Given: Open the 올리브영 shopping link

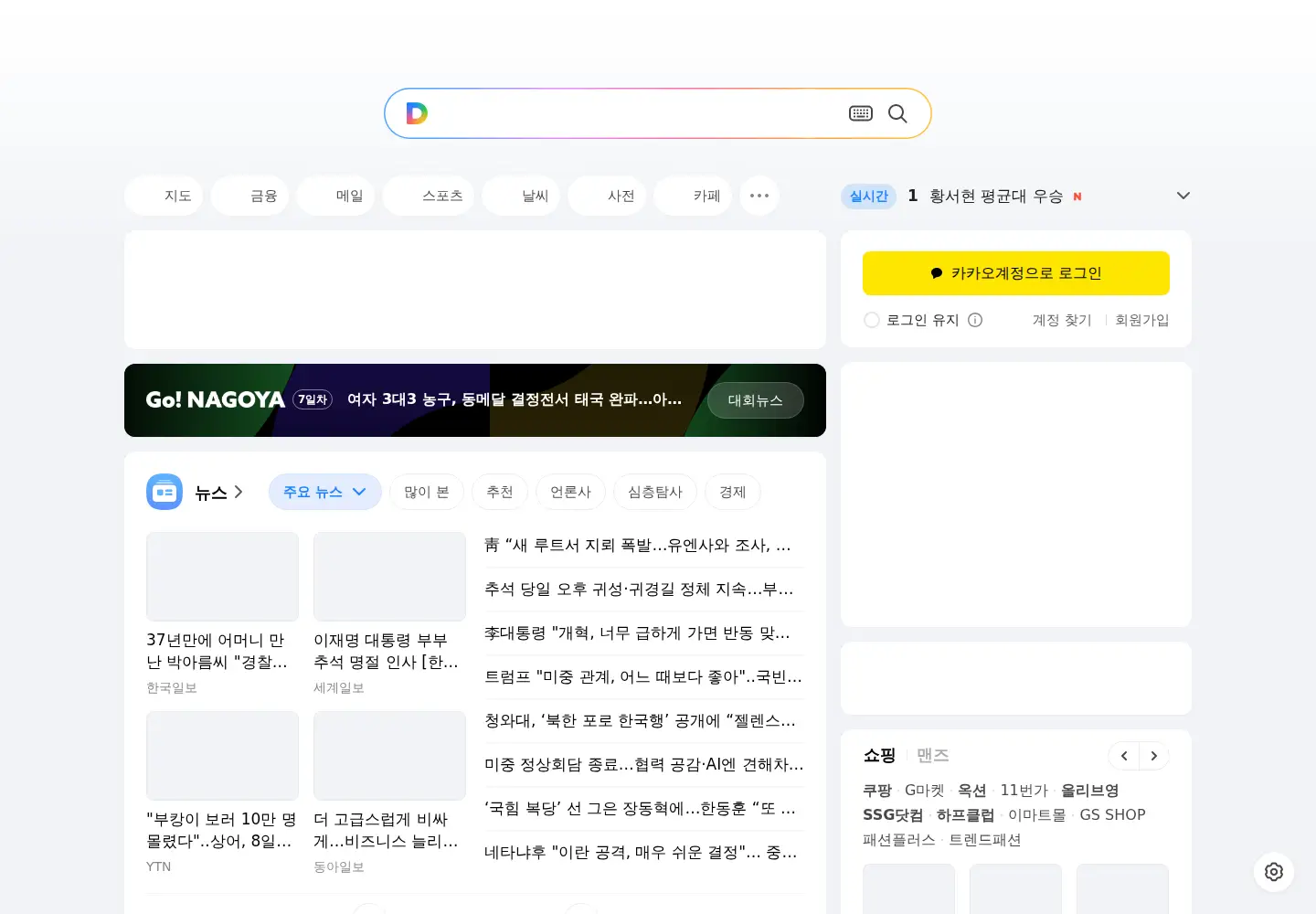Looking at the screenshot, I should (x=1089, y=790).
